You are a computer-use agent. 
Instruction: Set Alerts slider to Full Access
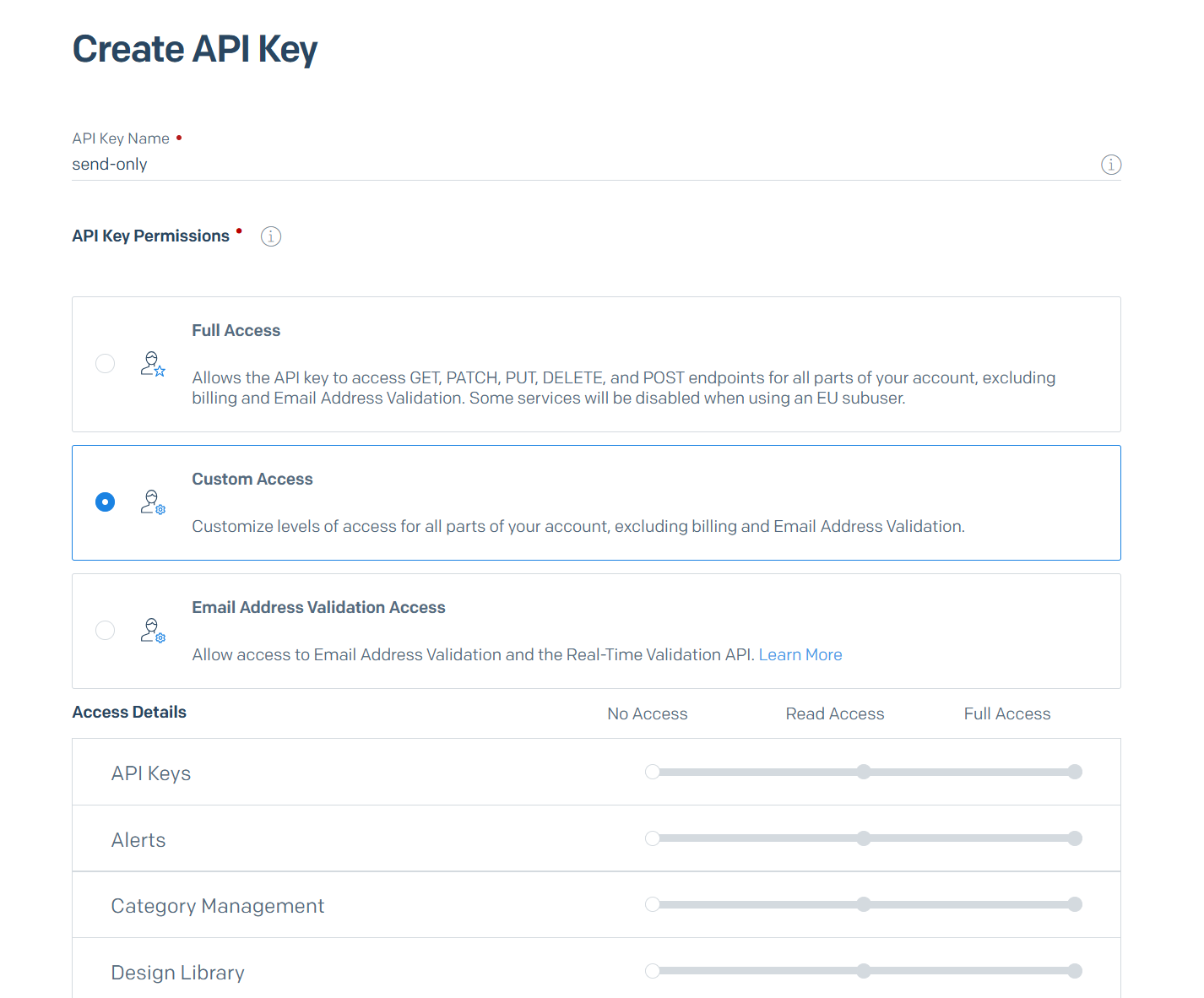[1074, 838]
